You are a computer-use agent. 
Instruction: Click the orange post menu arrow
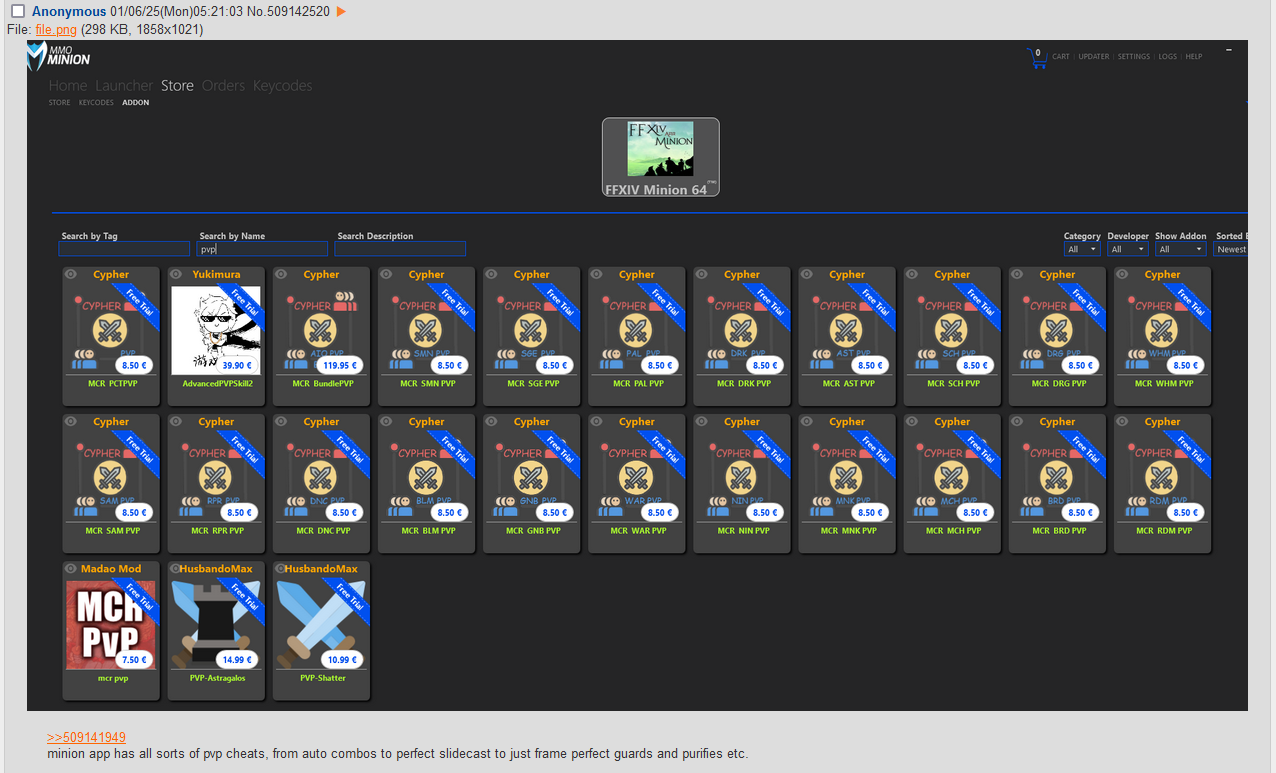[341, 11]
